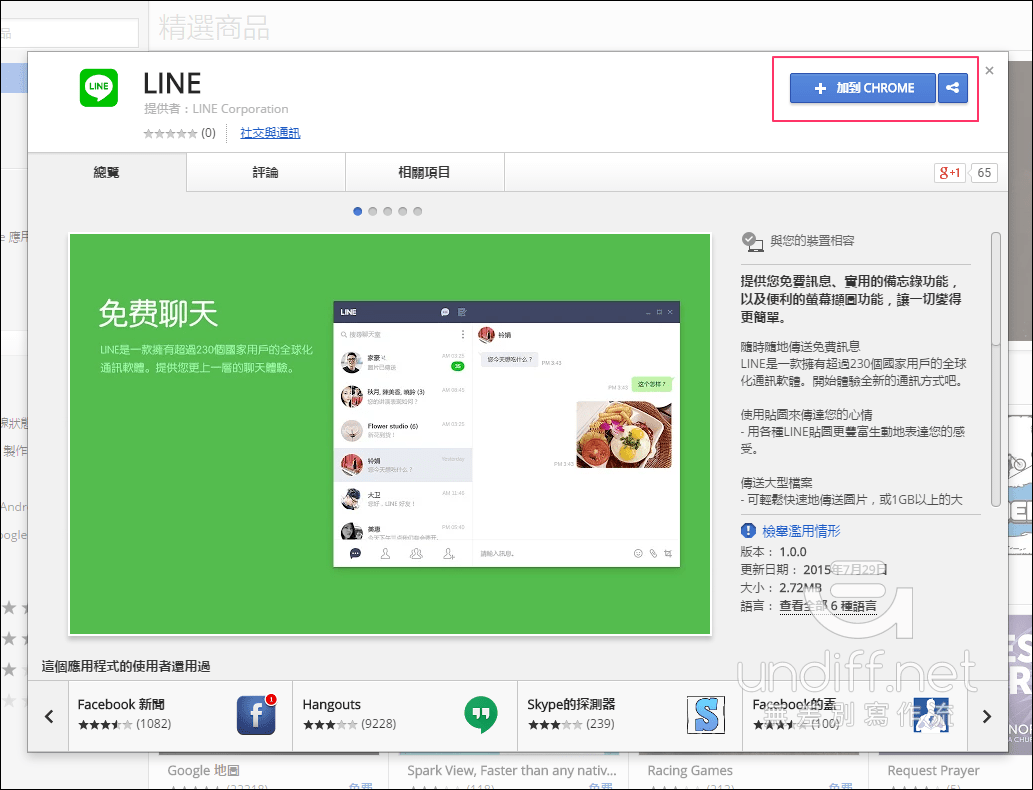Click Spark View item in background store

tap(512, 770)
